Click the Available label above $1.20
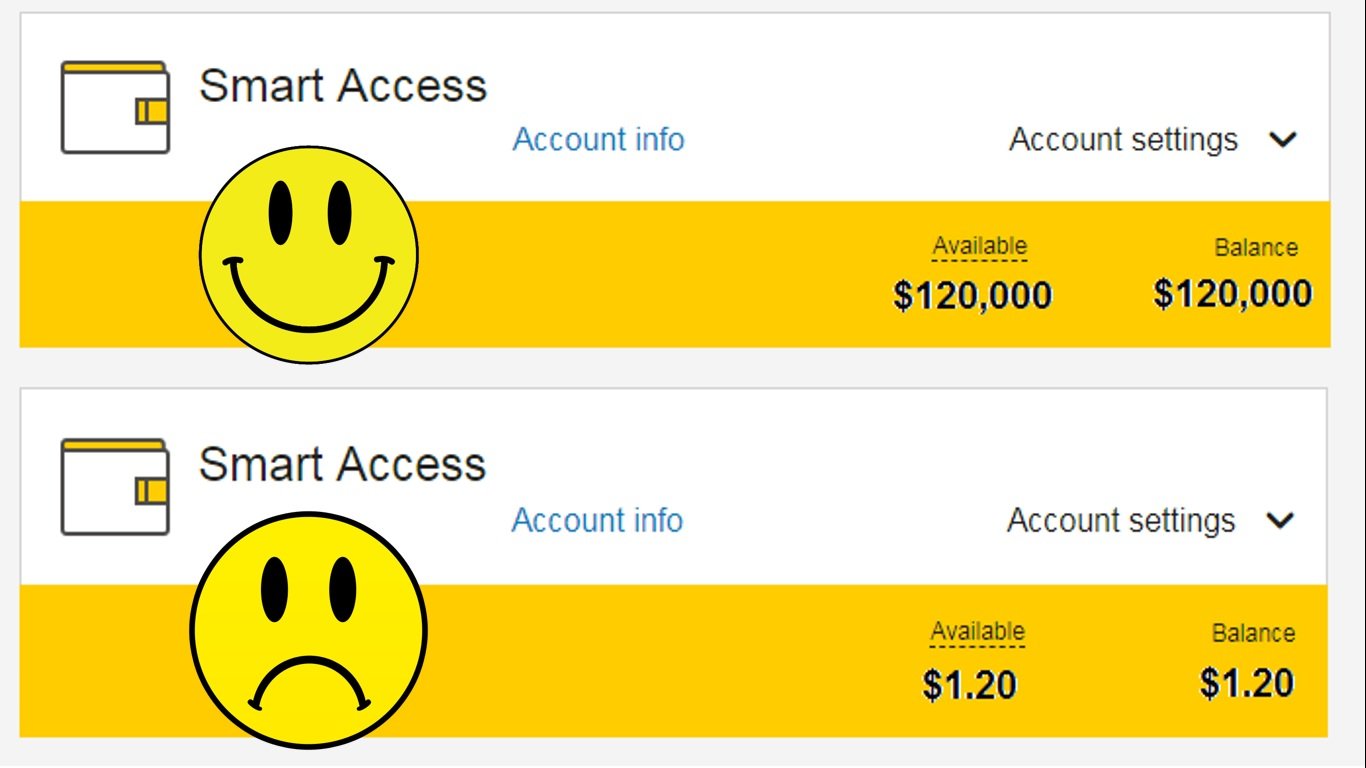The image size is (1366, 768). point(978,632)
